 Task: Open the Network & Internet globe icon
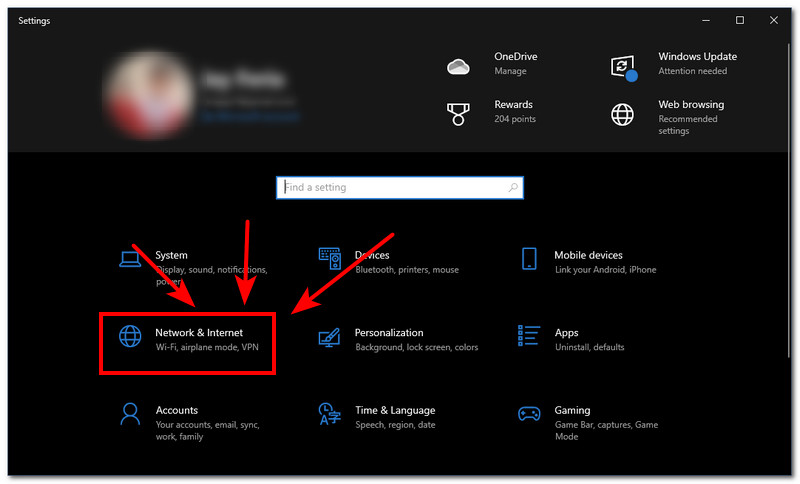[130, 337]
